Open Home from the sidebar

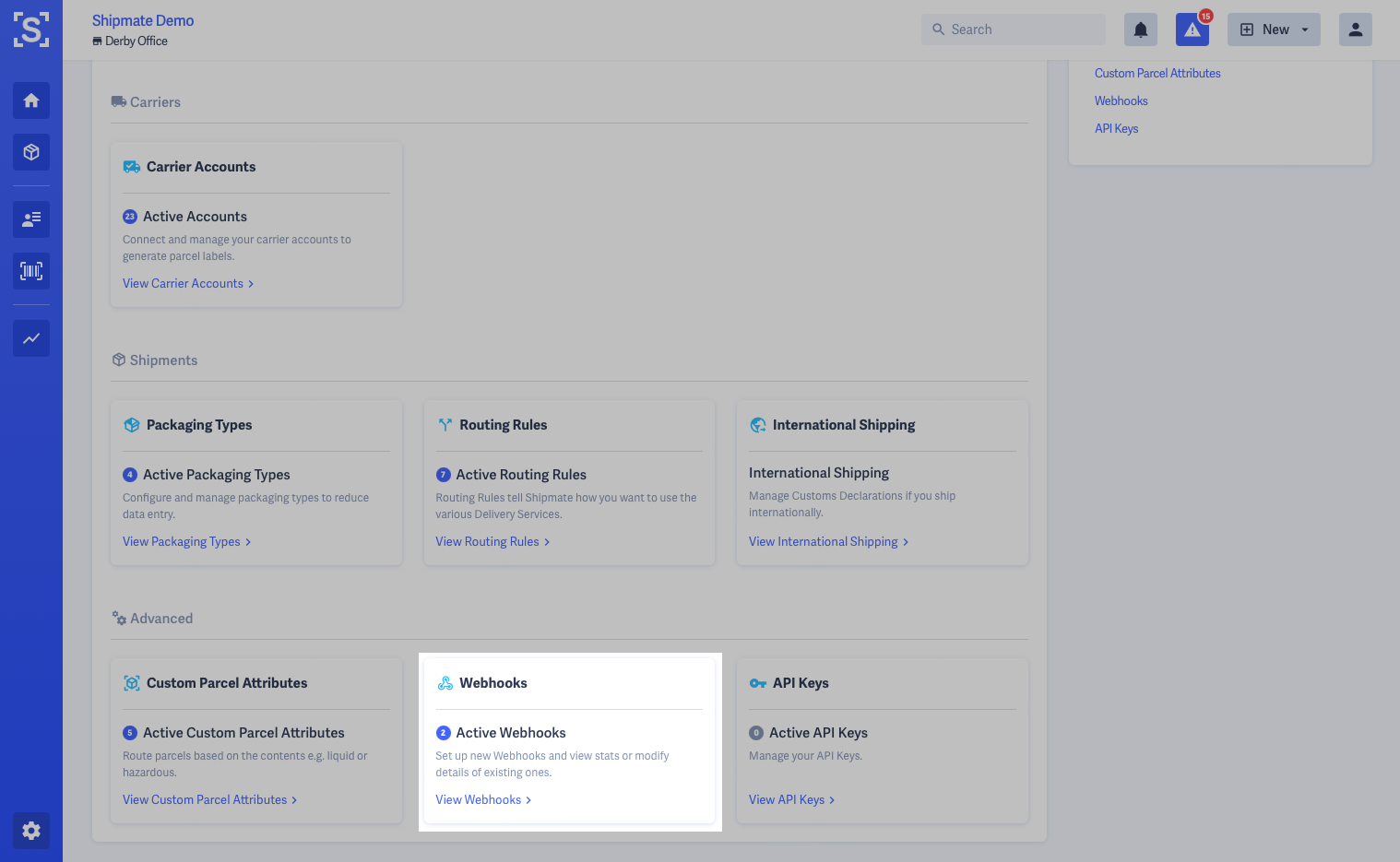pos(31,100)
